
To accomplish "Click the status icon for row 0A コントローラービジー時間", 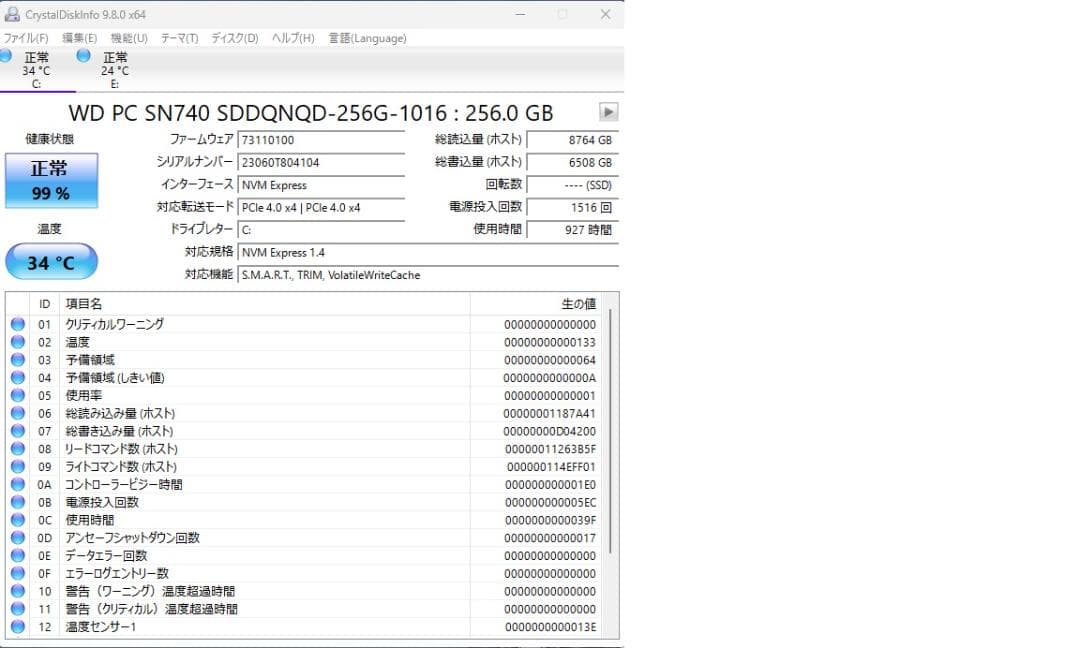I will point(18,484).
